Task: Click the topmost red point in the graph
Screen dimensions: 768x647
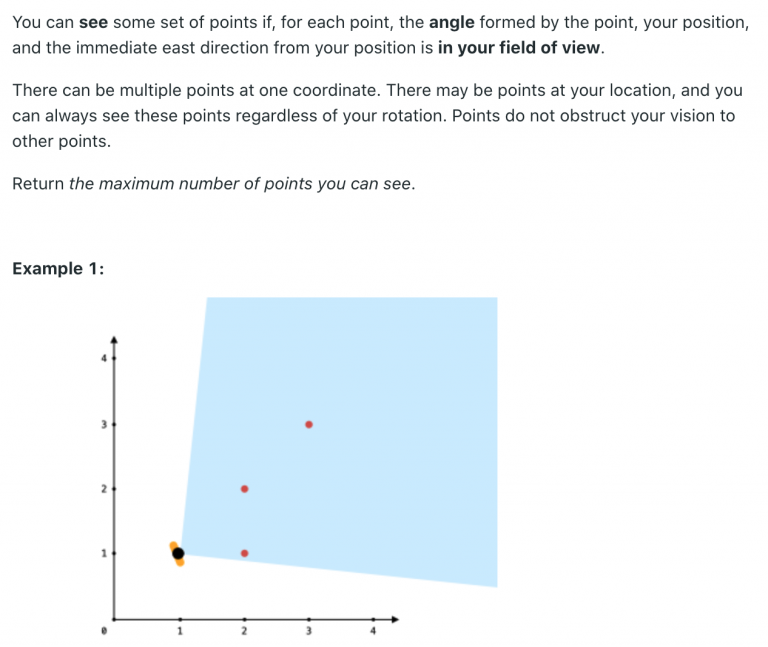Action: coord(309,425)
